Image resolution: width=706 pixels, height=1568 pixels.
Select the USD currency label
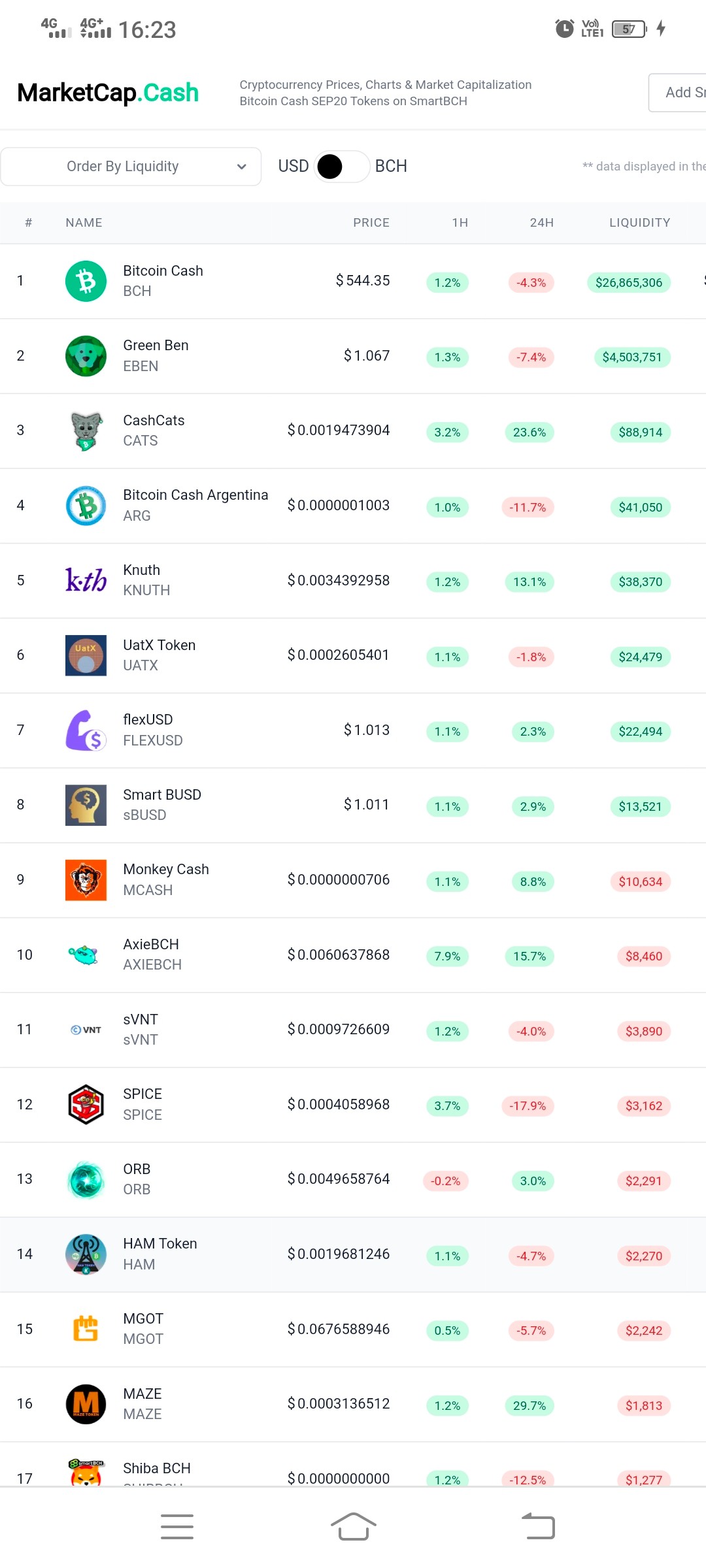(294, 167)
